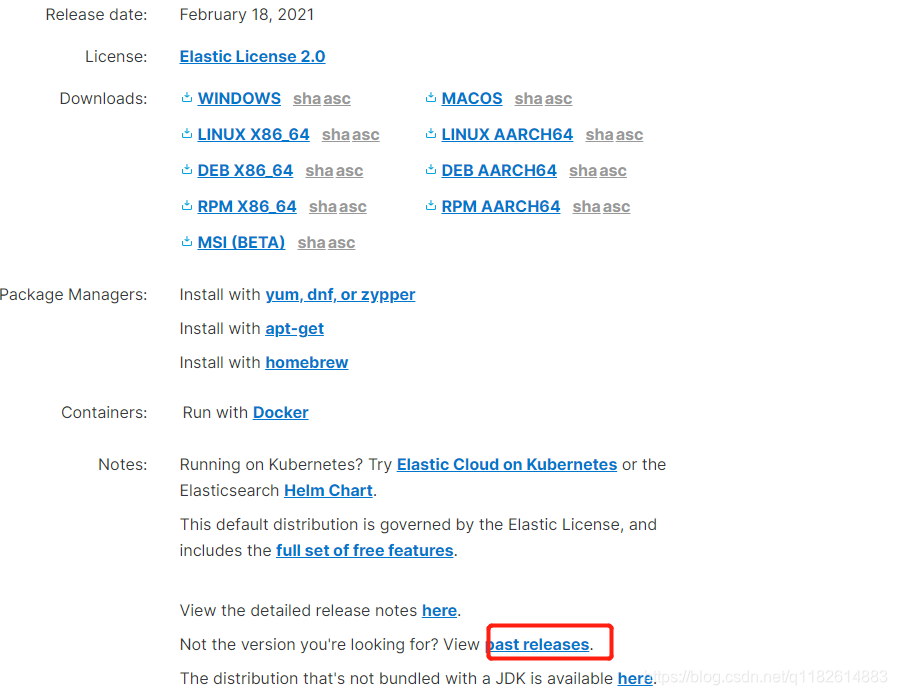Download the LINUX X86_64 package
Screen dimensions: 897x695
(x=253, y=134)
